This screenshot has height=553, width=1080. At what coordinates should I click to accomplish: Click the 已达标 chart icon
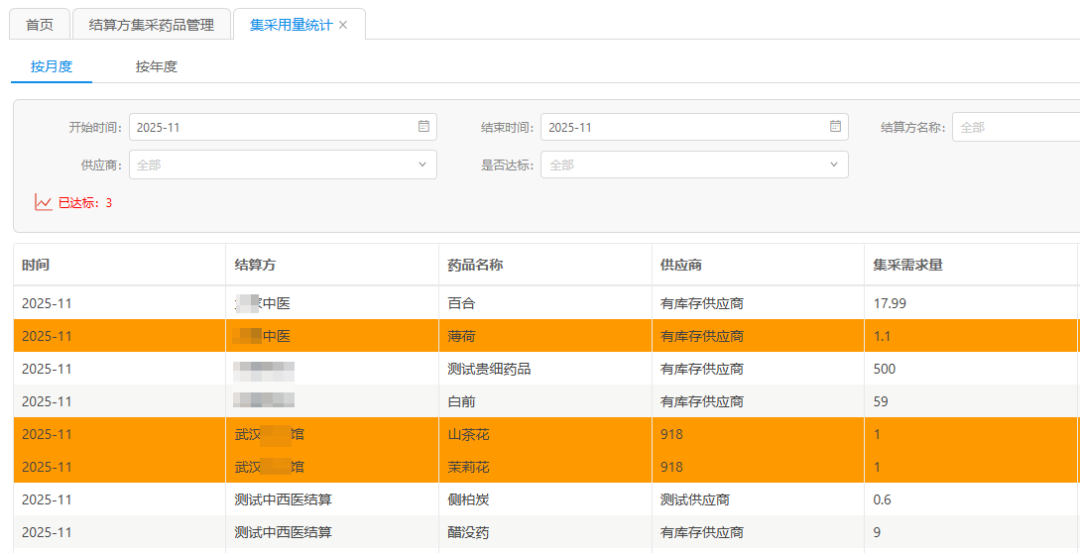(43, 203)
